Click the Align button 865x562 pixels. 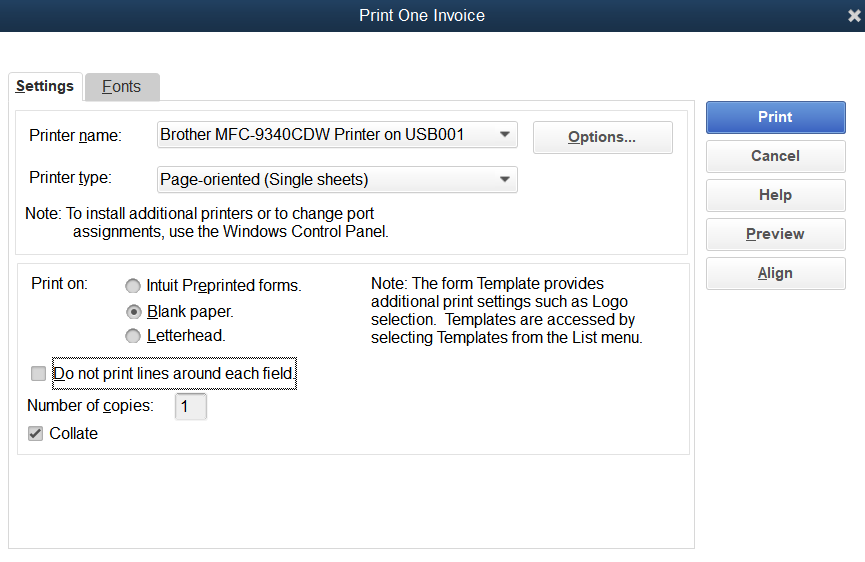[x=775, y=273]
